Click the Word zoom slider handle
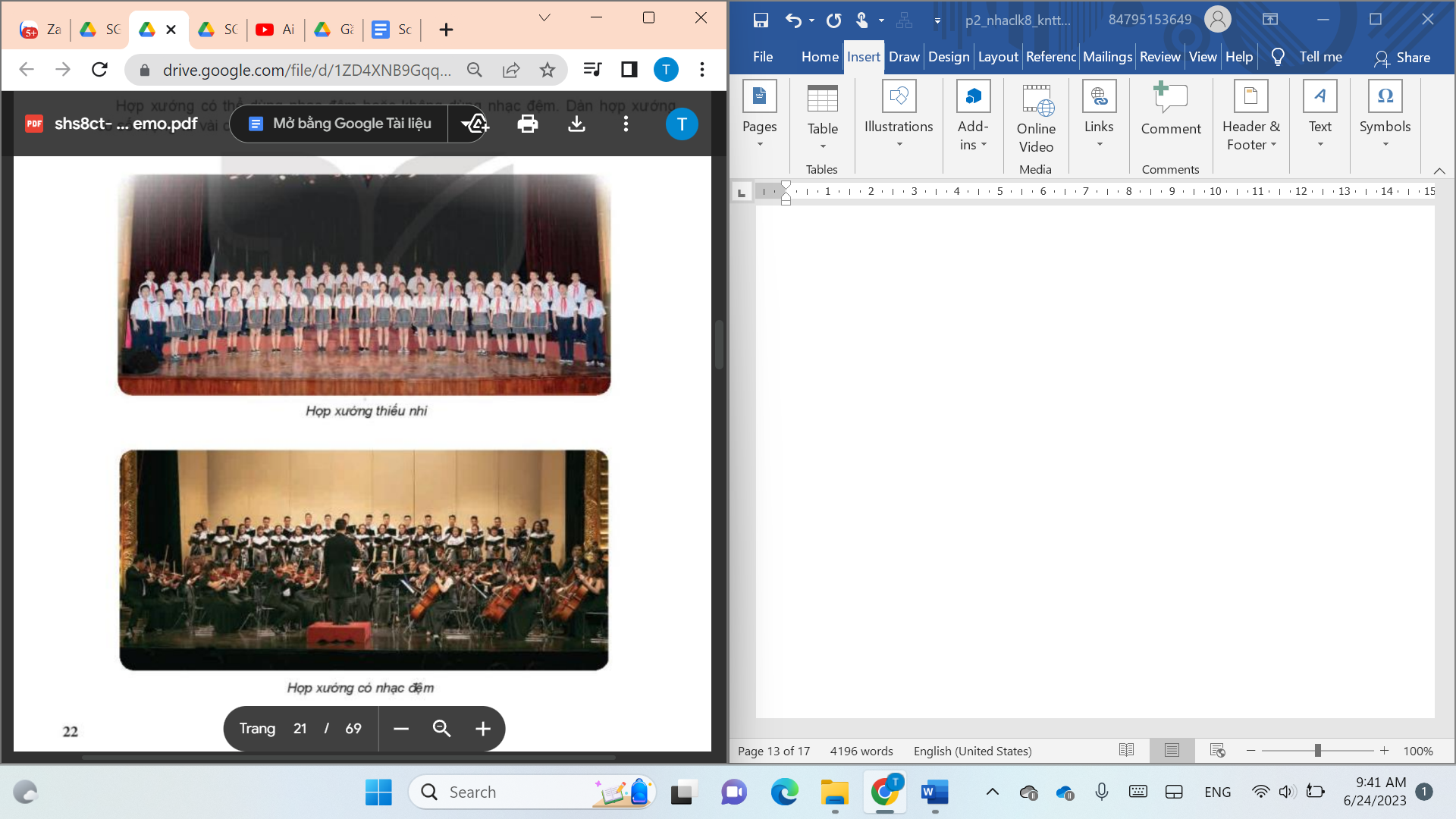This screenshot has height=819, width=1456. click(1318, 750)
